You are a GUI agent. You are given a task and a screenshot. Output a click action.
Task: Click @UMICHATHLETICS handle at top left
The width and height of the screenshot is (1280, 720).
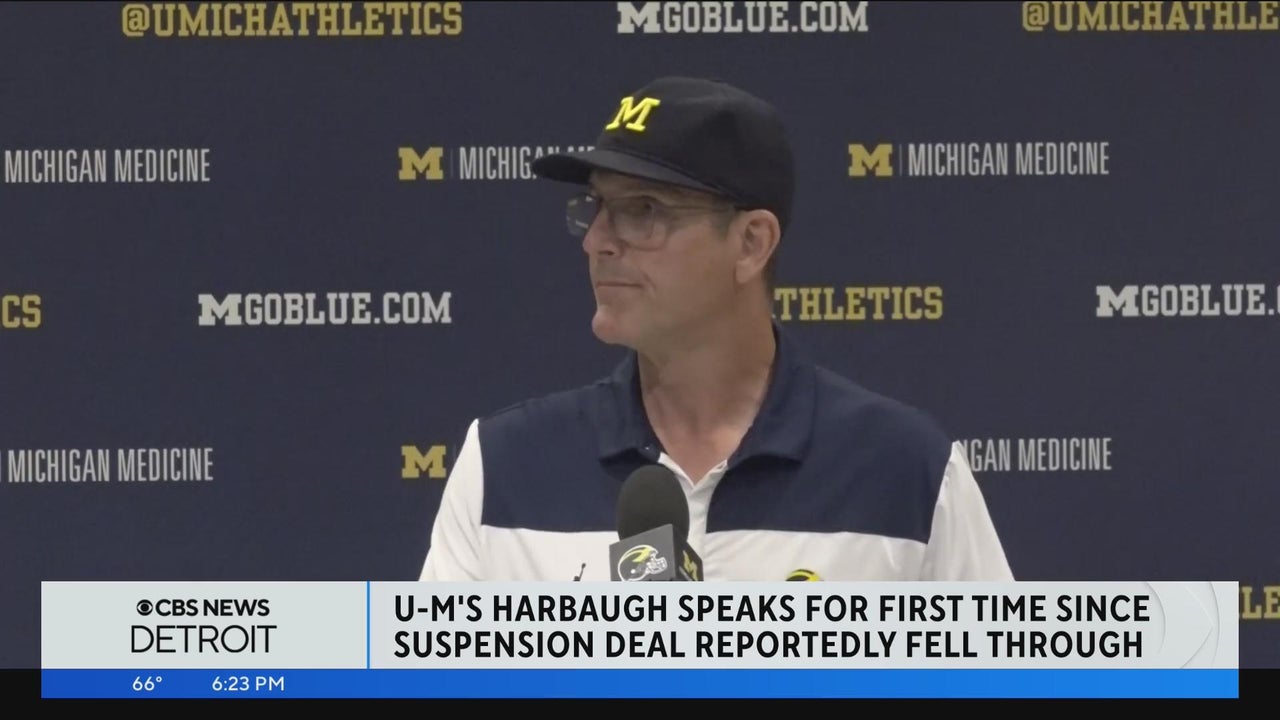pyautogui.click(x=292, y=19)
